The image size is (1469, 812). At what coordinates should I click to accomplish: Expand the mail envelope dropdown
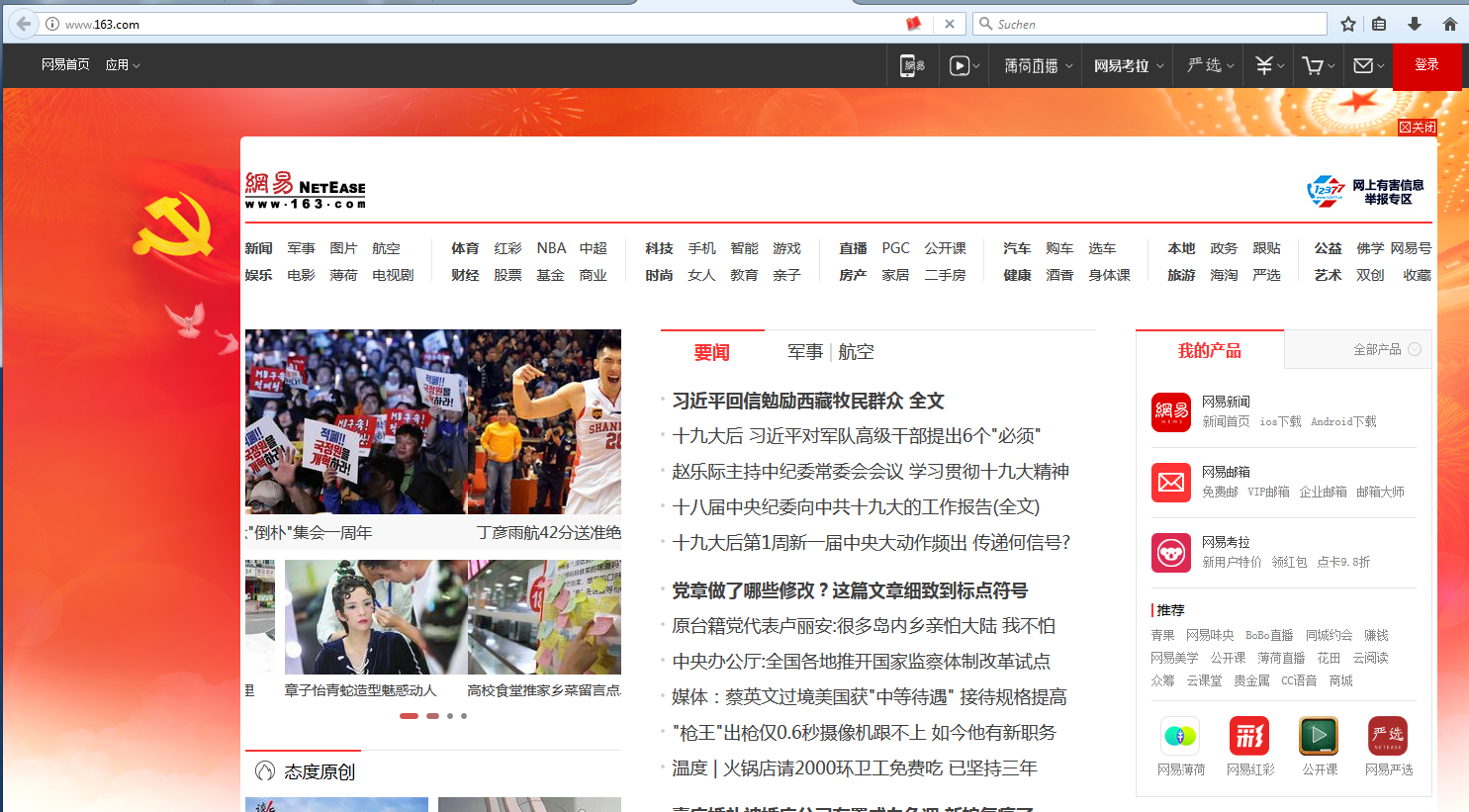pyautogui.click(x=1369, y=65)
